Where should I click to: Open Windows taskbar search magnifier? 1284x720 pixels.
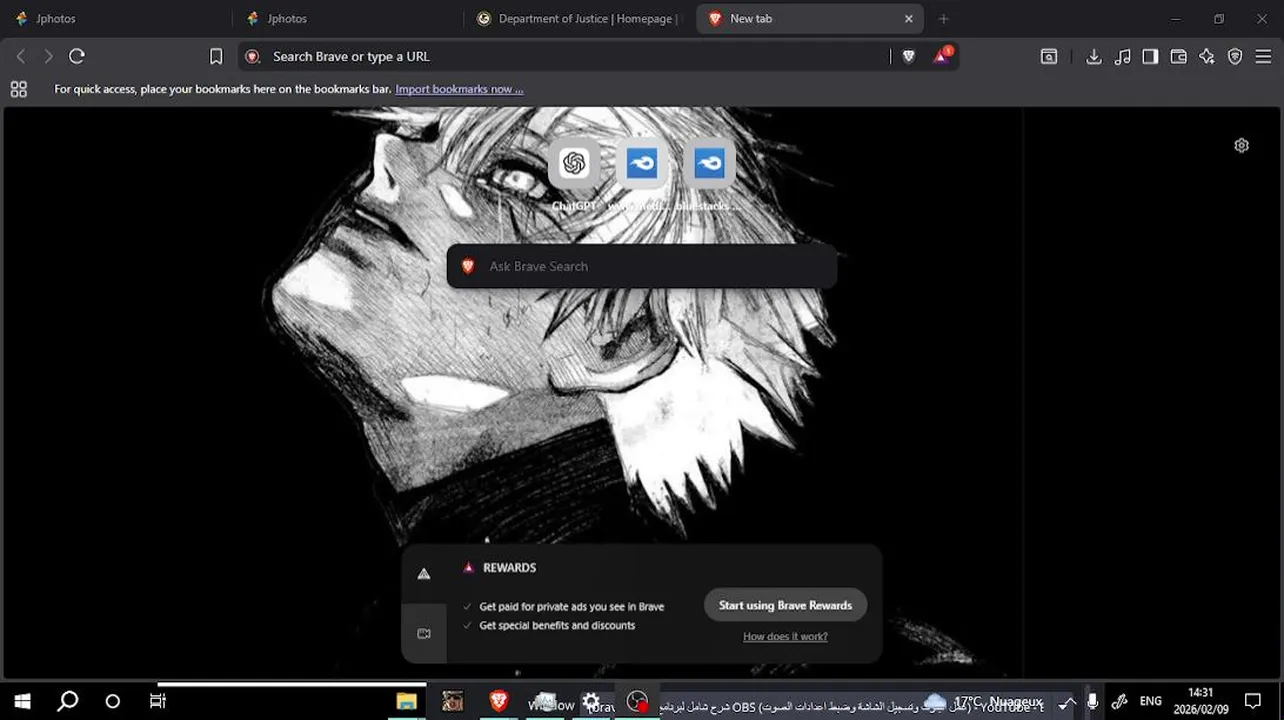67,701
